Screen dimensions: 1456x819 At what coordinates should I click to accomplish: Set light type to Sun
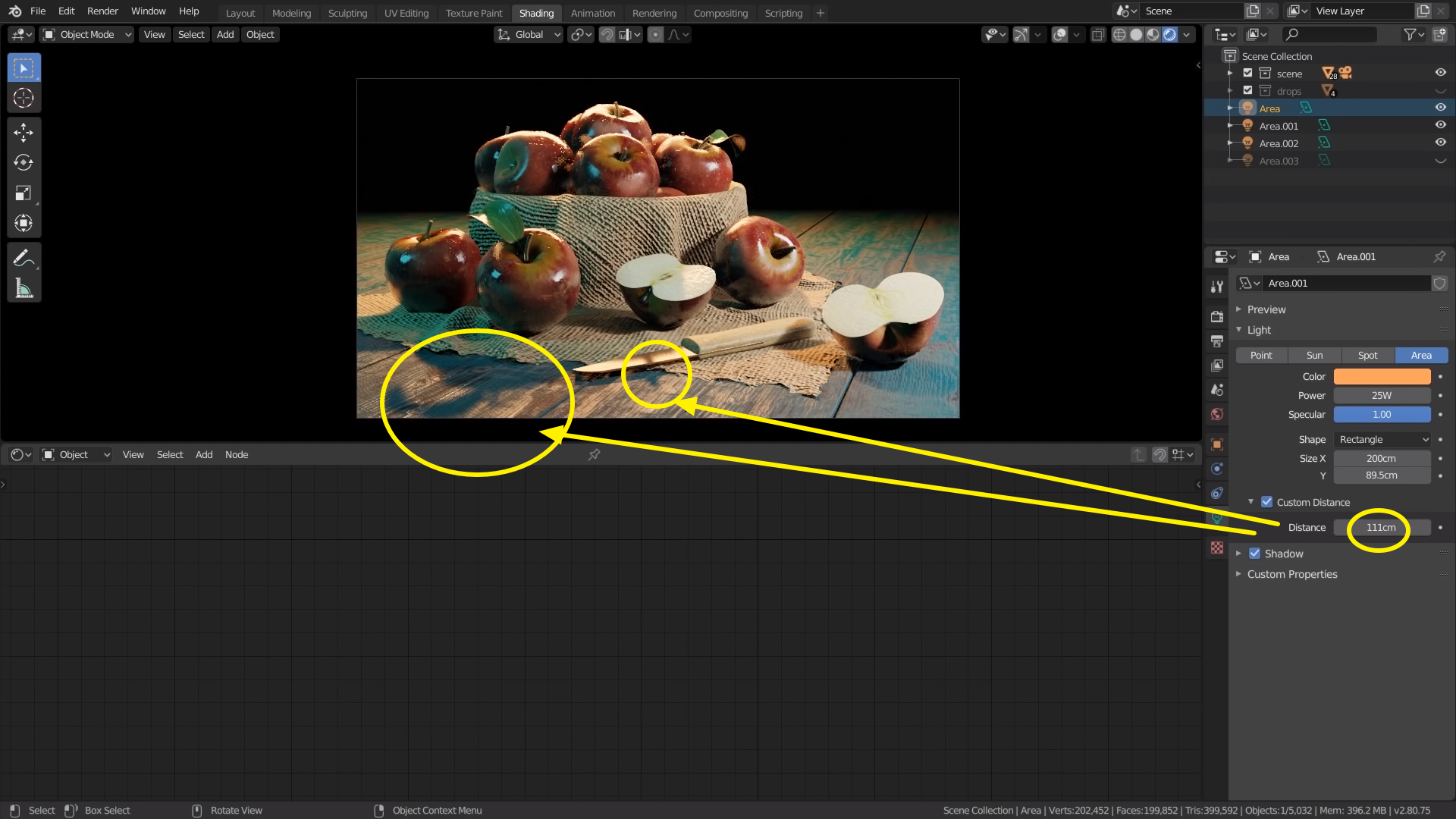1314,356
